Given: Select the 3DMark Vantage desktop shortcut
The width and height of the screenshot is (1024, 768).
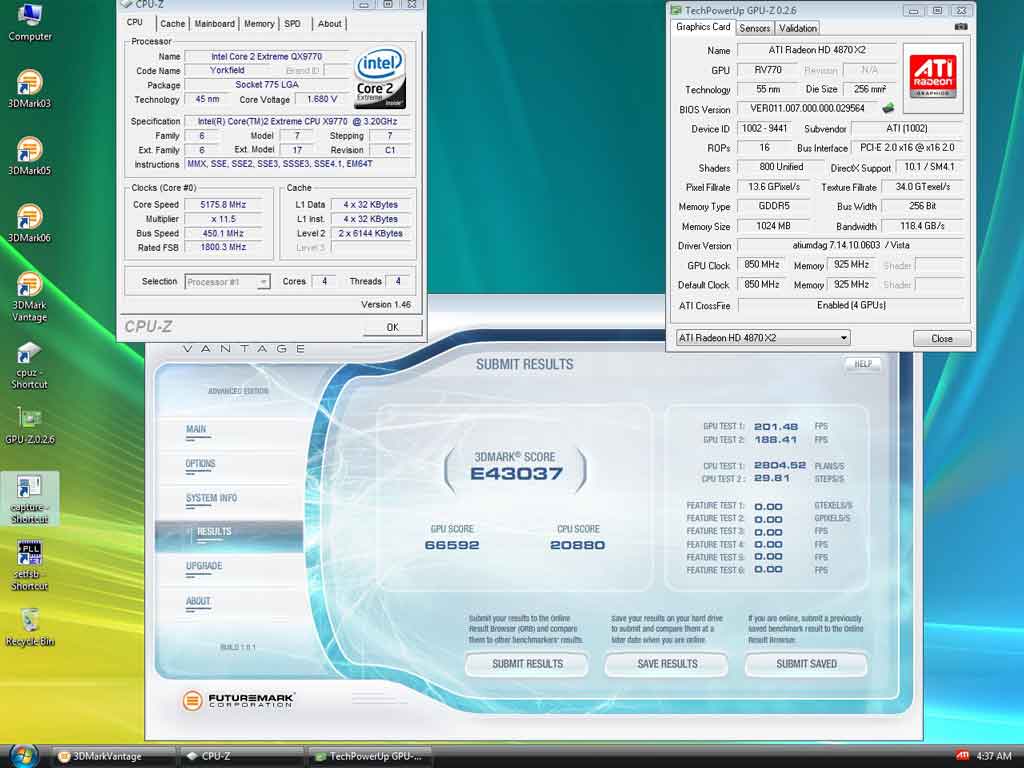Looking at the screenshot, I should tap(29, 296).
